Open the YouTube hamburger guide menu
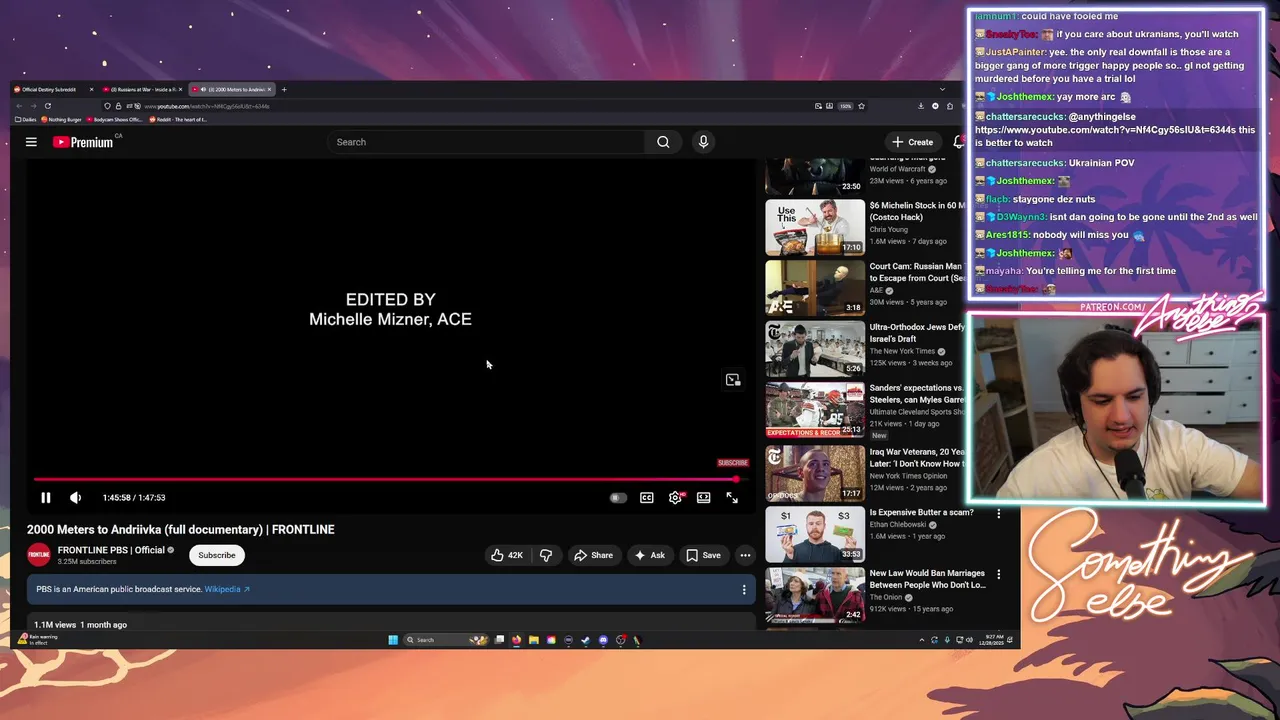Screen dimensions: 1280x720 [31, 142]
